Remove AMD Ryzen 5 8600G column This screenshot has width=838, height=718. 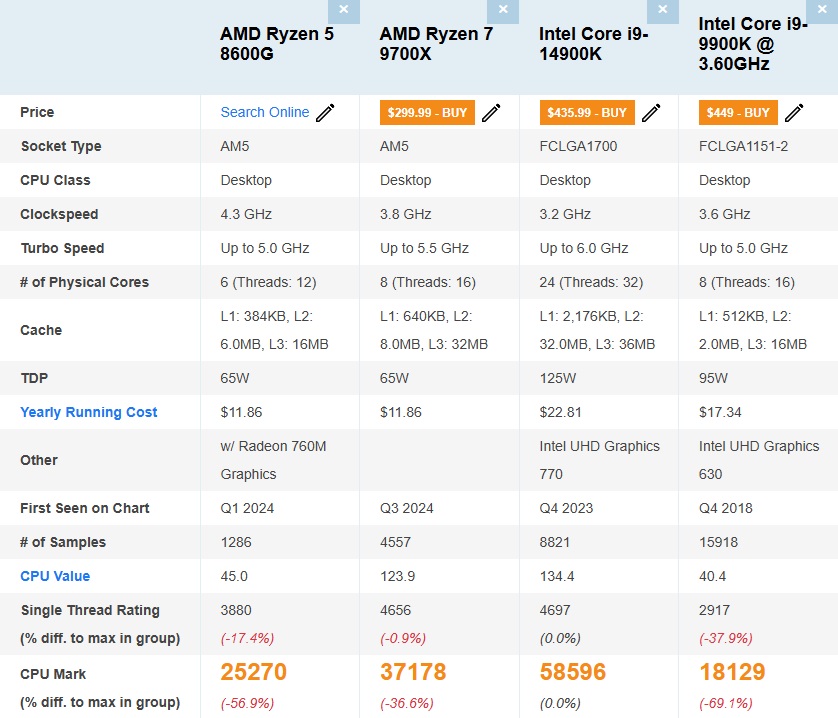344,10
